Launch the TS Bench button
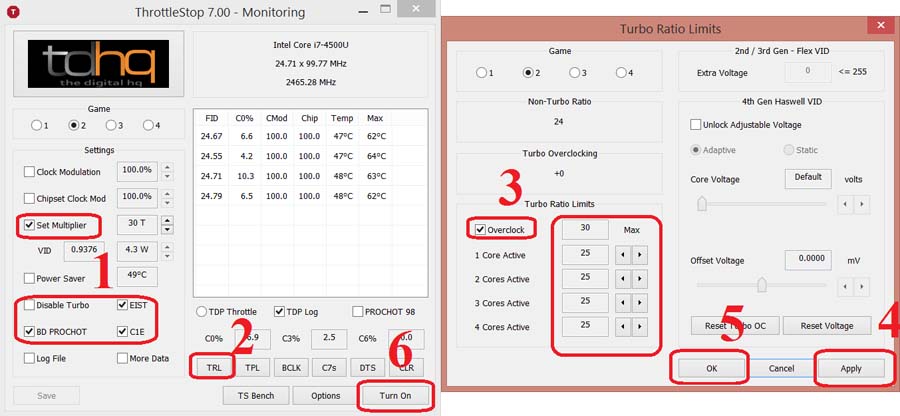 [256, 395]
